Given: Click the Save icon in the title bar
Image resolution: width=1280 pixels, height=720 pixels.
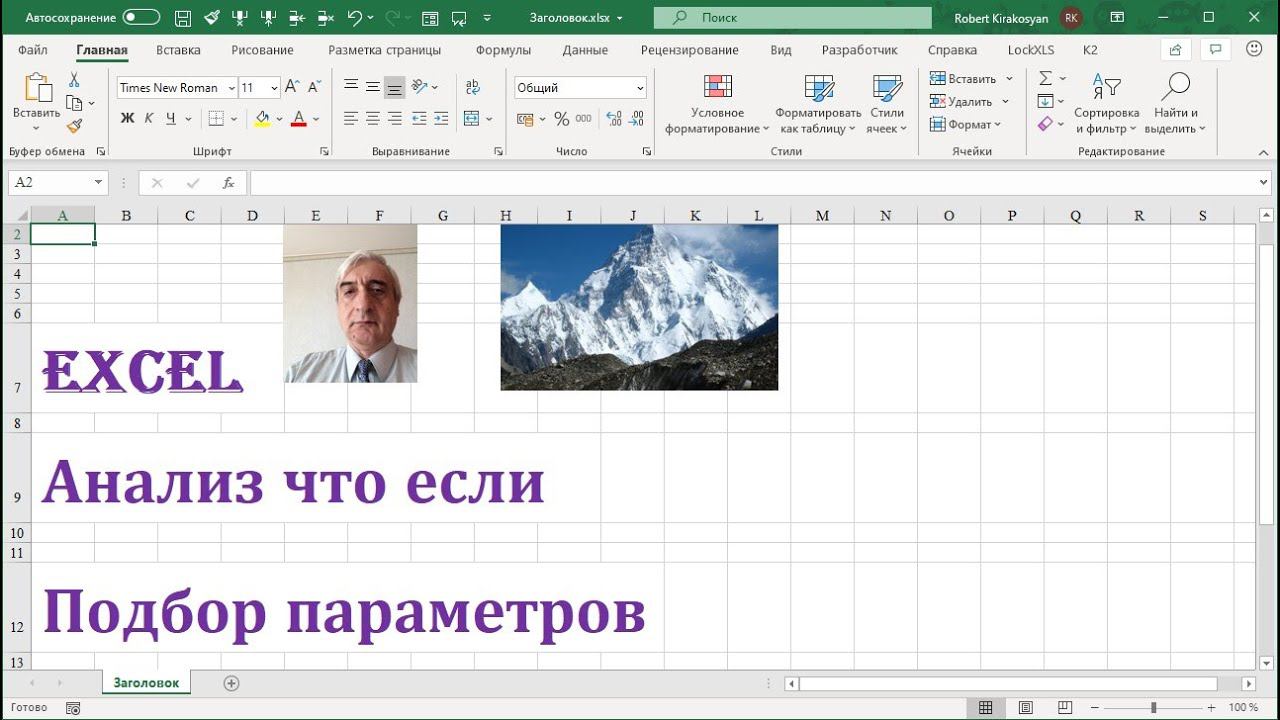Looking at the screenshot, I should (x=182, y=18).
